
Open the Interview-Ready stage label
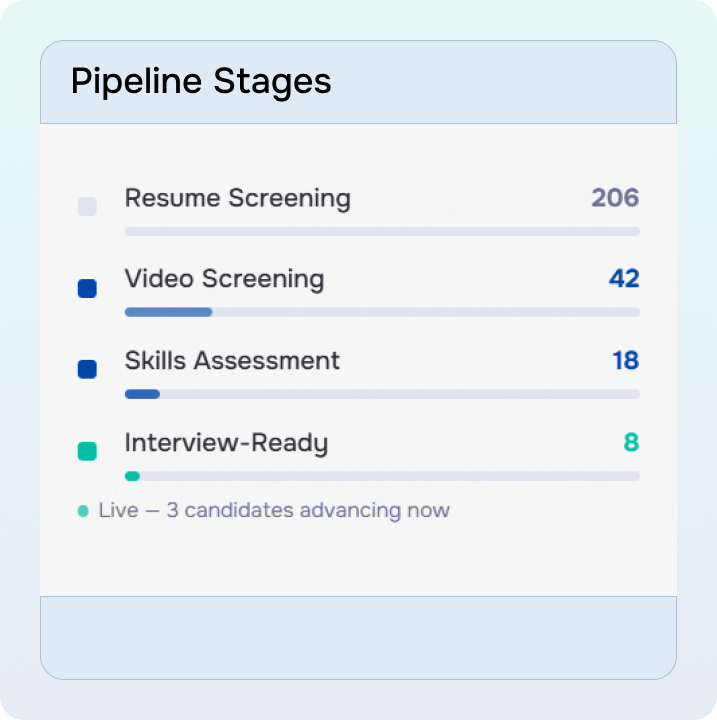(226, 442)
